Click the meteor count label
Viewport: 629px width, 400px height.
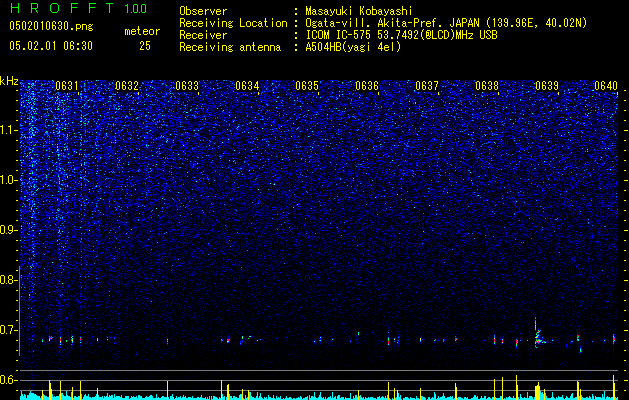pos(142,31)
